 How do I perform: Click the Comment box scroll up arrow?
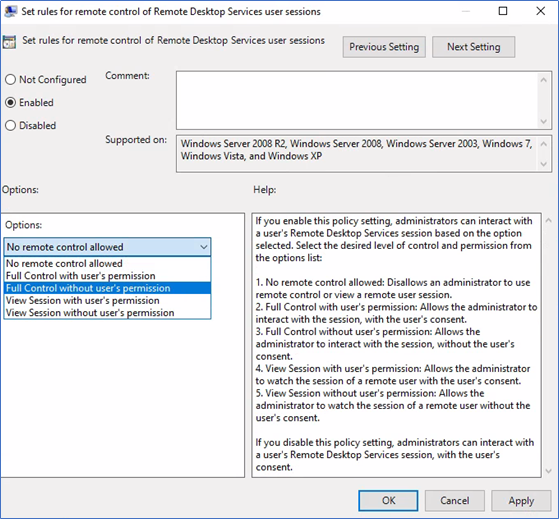tap(543, 80)
